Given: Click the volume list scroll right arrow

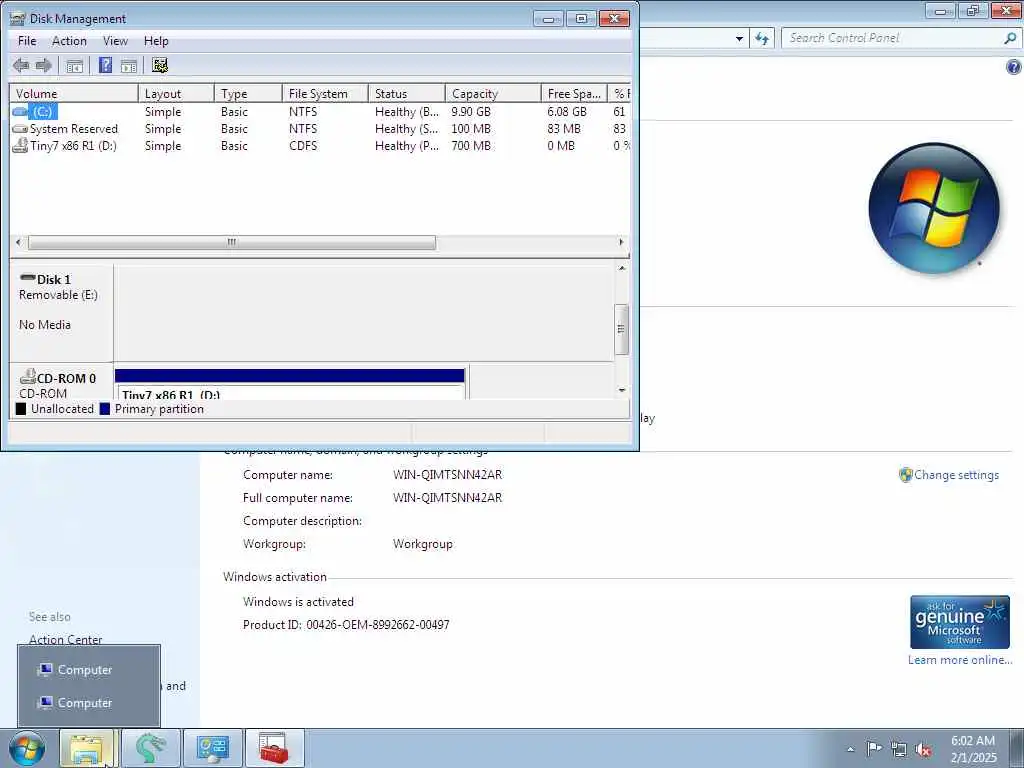Looking at the screenshot, I should [x=621, y=242].
